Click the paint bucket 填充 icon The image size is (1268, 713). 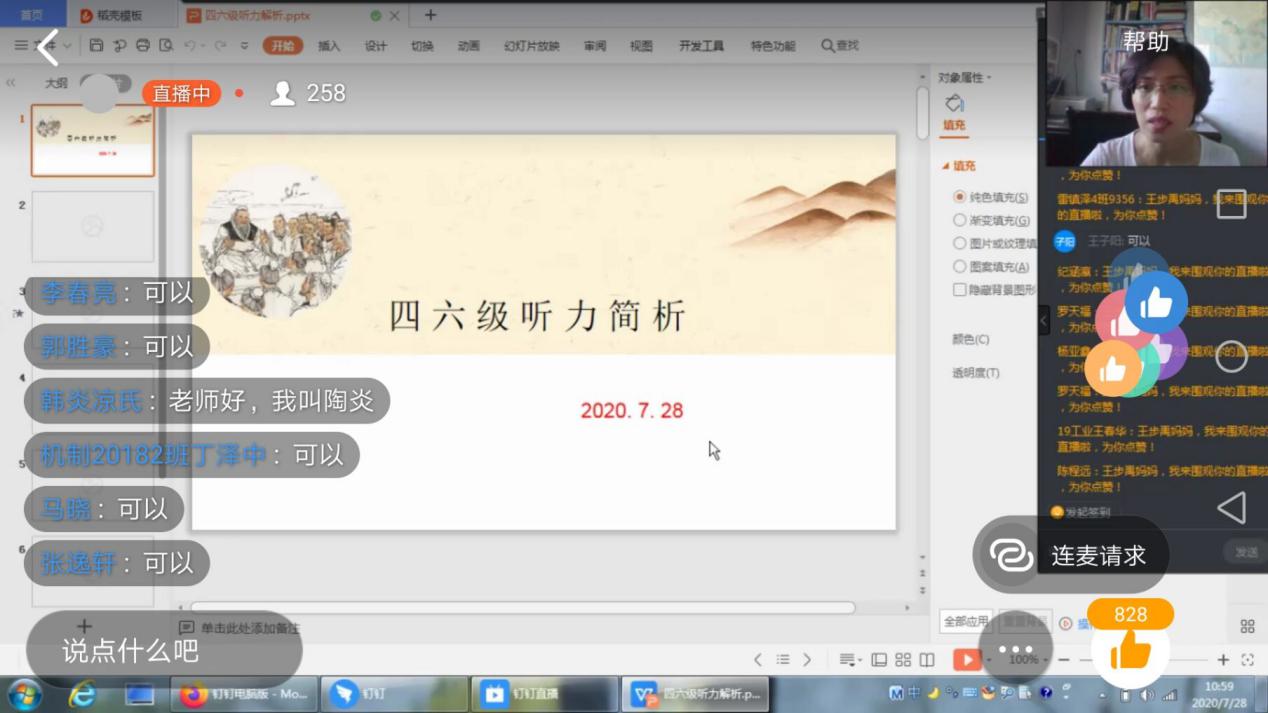coord(954,104)
